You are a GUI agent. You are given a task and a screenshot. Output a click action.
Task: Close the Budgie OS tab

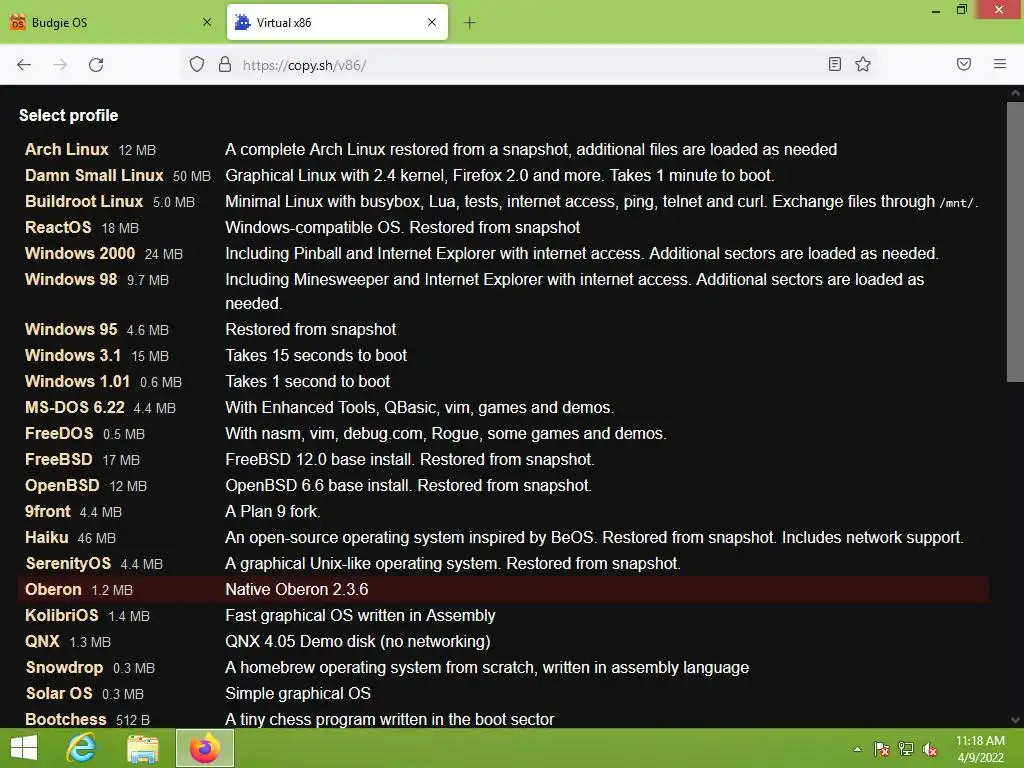(207, 22)
